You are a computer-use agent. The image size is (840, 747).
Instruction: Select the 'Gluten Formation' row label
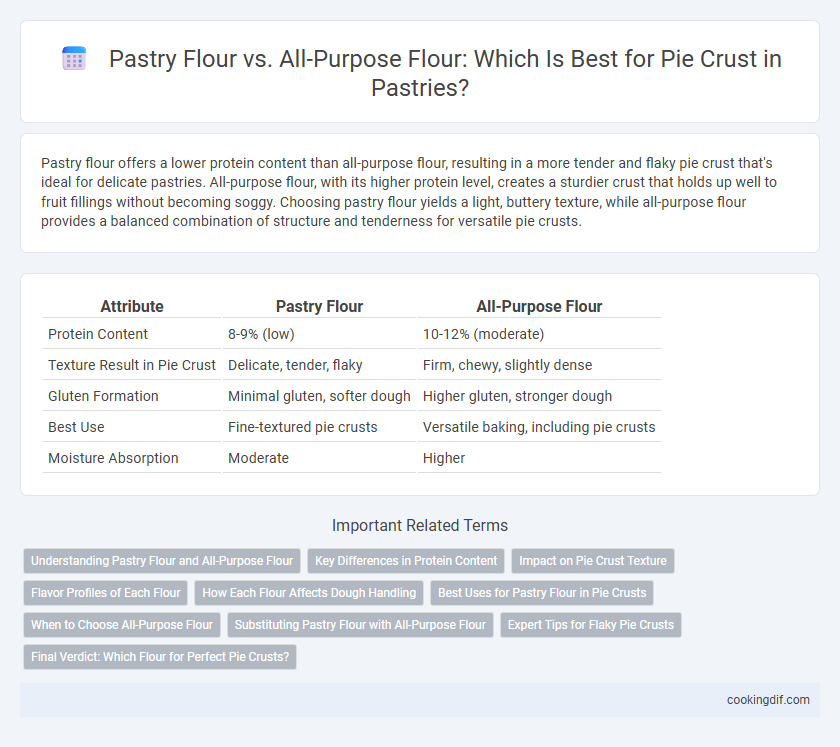[x=103, y=396]
